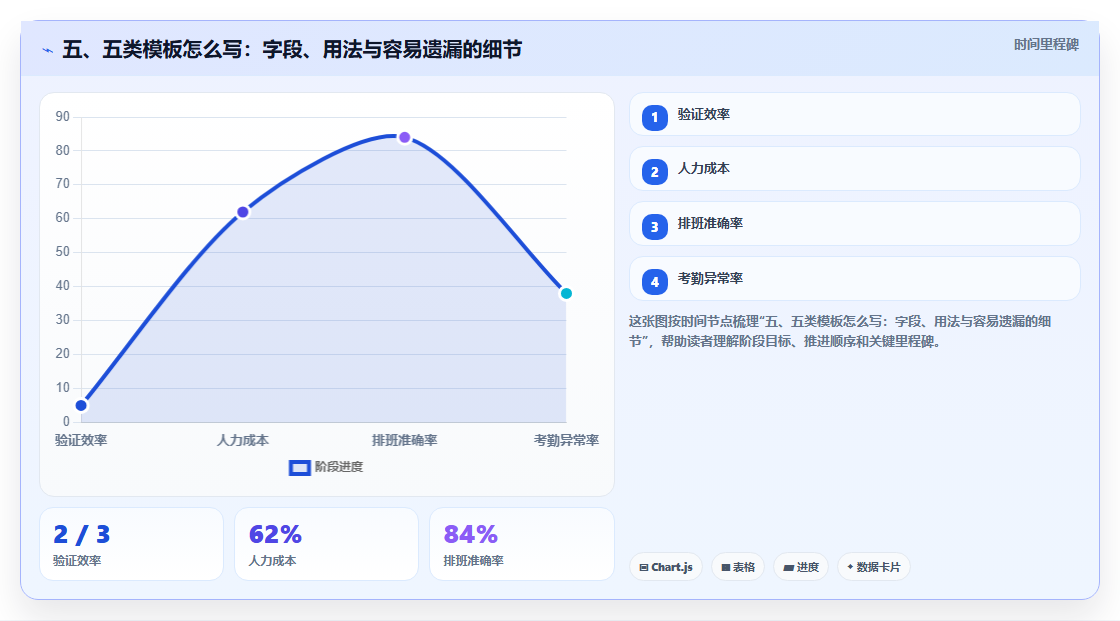Click the 62% stat card value
This screenshot has height=621, width=1120.
[275, 535]
